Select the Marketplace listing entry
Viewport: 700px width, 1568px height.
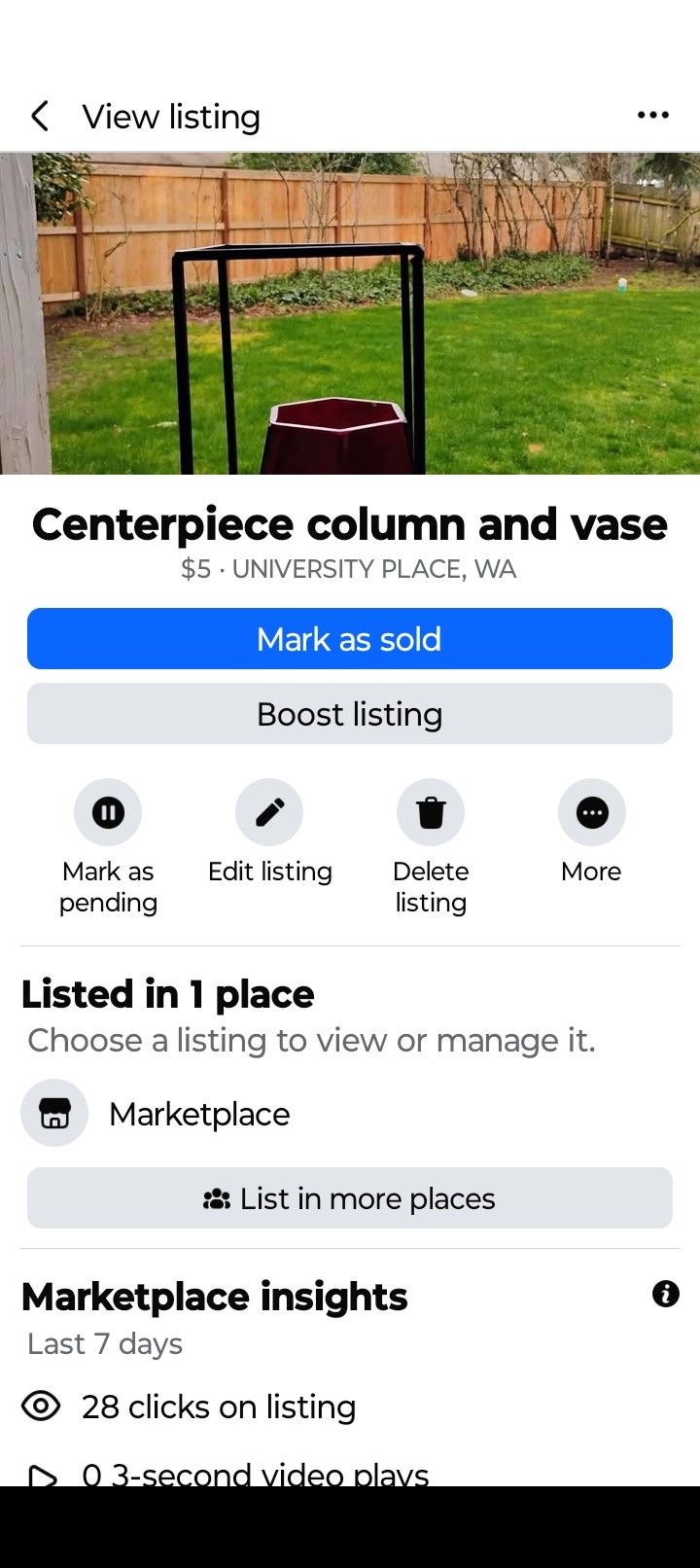click(350, 1114)
